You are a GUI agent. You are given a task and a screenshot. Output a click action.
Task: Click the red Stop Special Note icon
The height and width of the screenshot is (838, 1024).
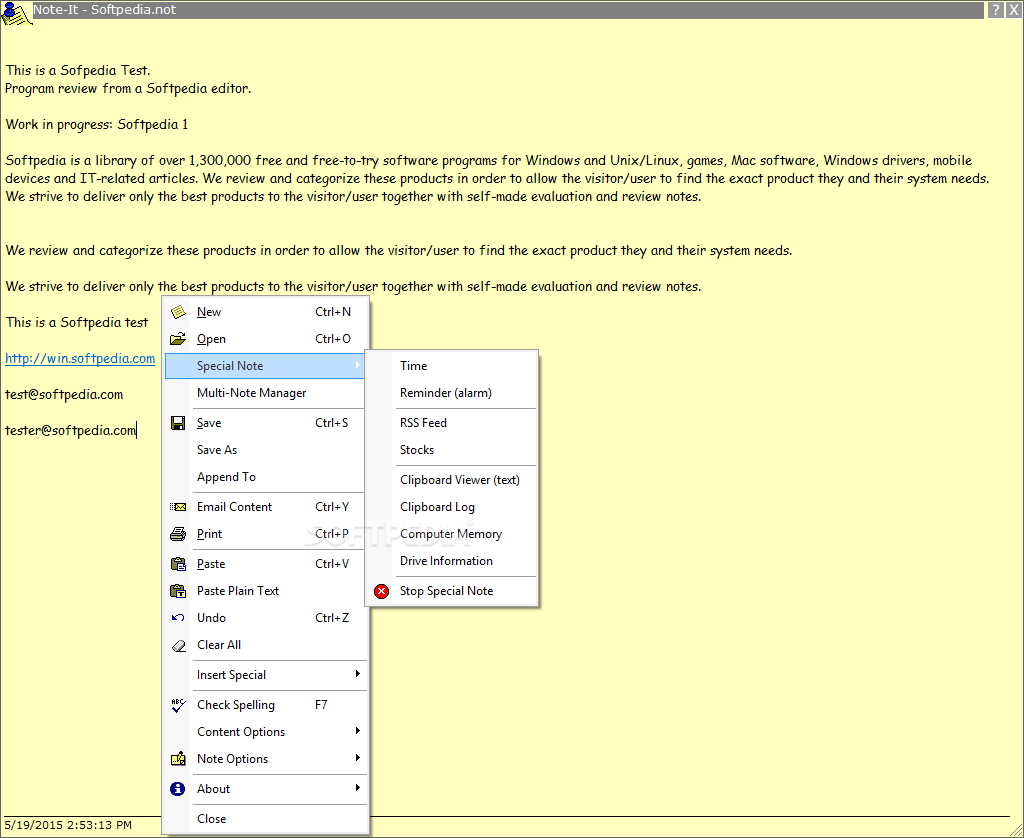tap(381, 591)
